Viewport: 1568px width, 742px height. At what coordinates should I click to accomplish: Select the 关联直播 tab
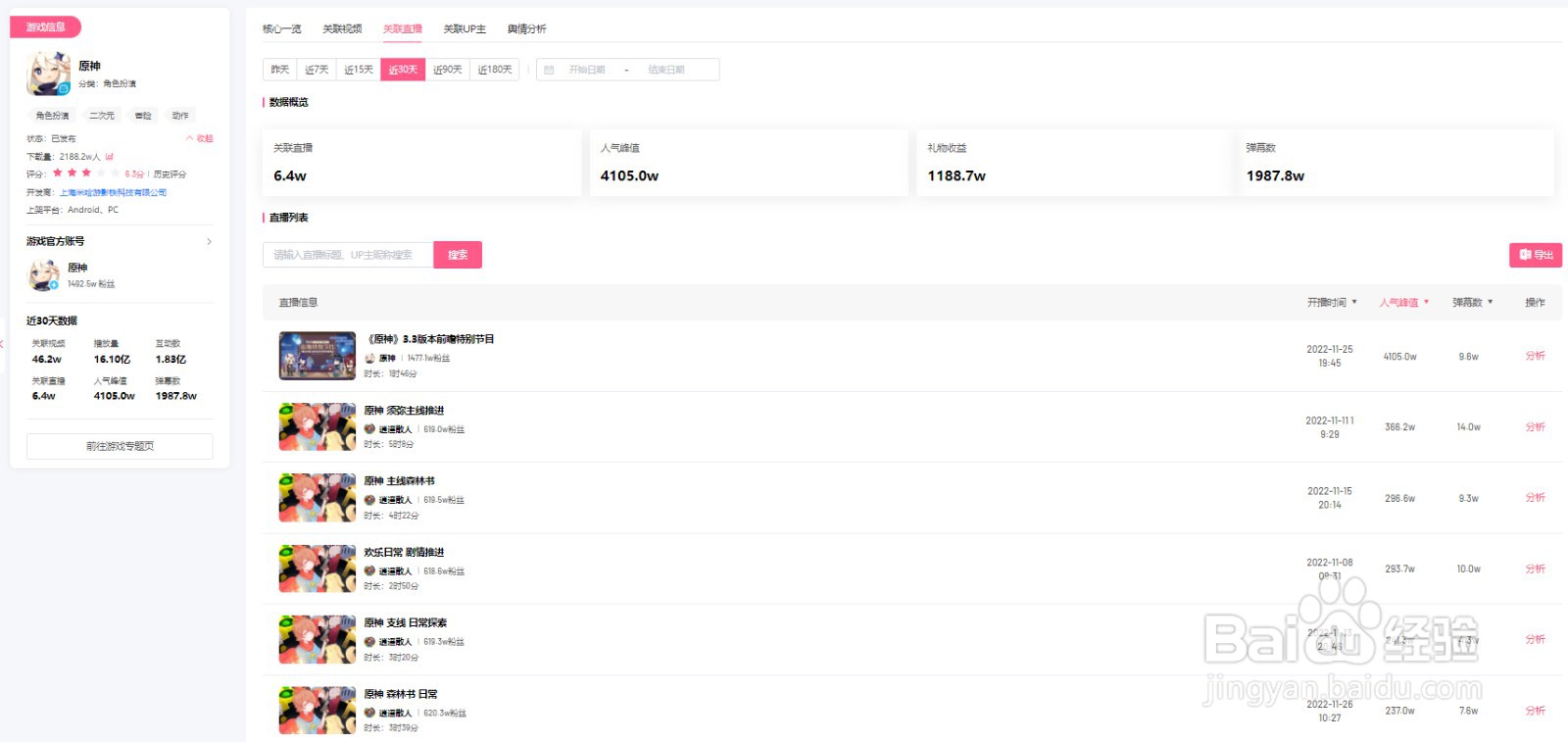click(x=403, y=28)
